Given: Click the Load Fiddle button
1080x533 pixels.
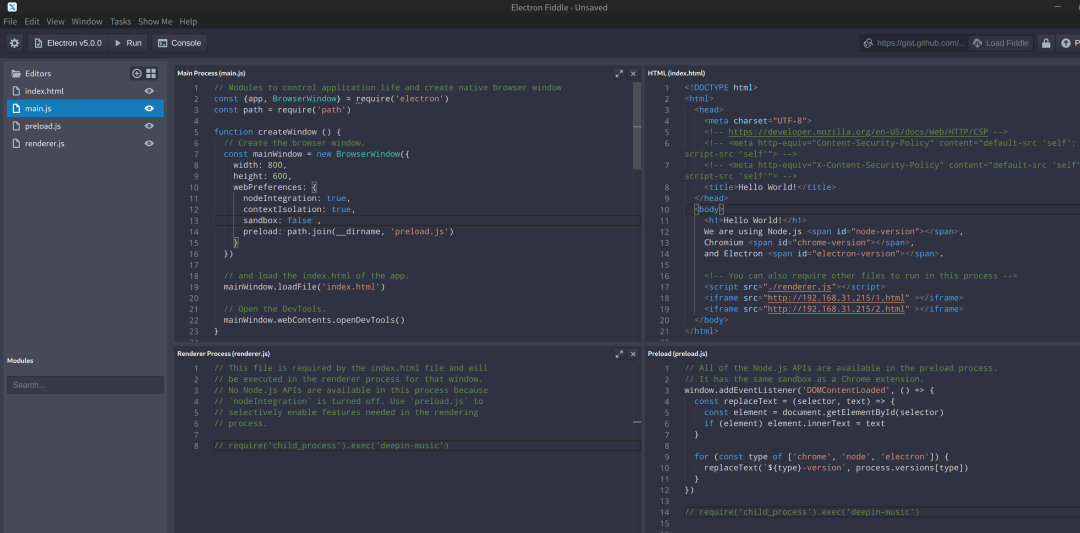Looking at the screenshot, I should [x=1001, y=43].
